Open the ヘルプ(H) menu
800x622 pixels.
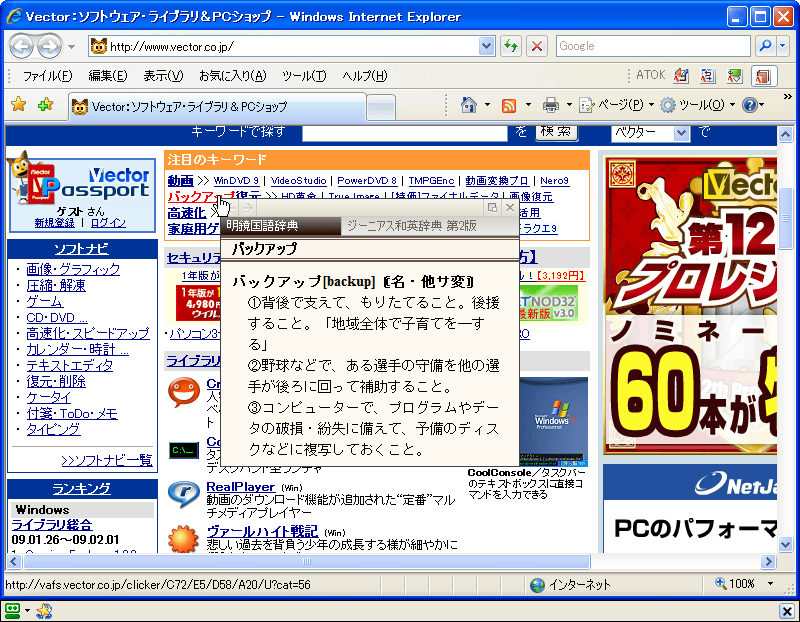365,76
